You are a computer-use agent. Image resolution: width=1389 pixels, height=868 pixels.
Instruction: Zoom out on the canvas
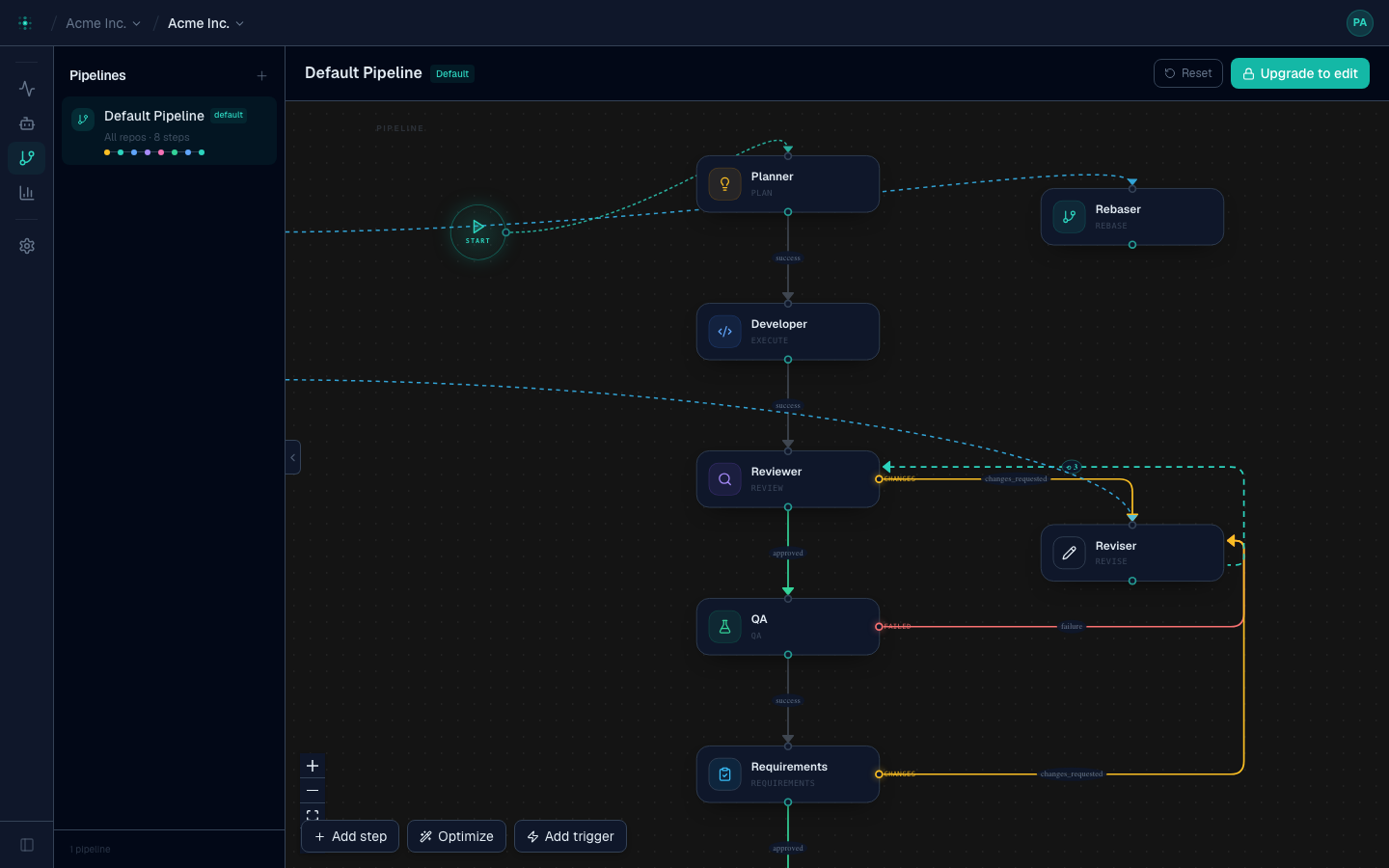[313, 791]
